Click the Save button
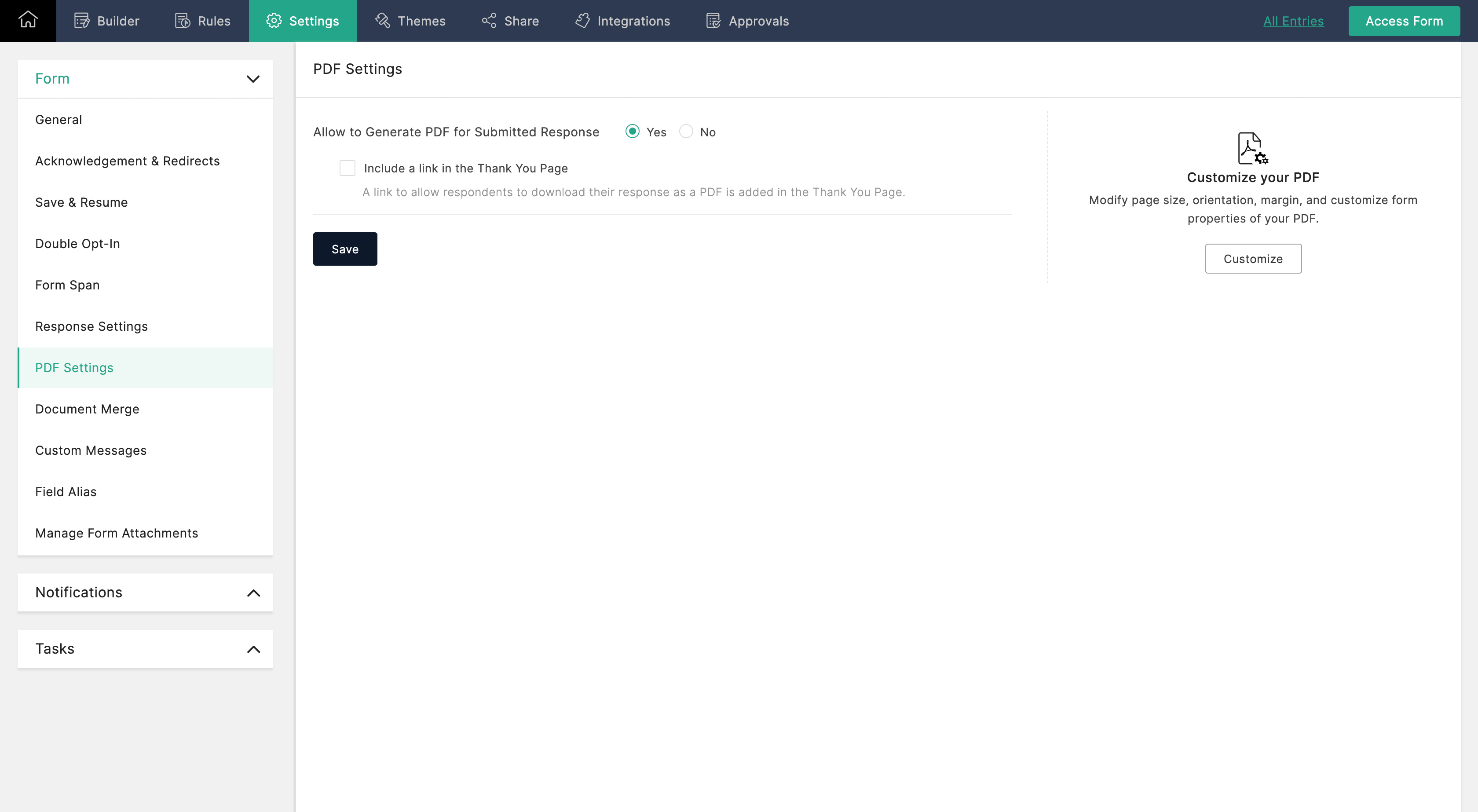This screenshot has width=1478, height=812. click(345, 249)
